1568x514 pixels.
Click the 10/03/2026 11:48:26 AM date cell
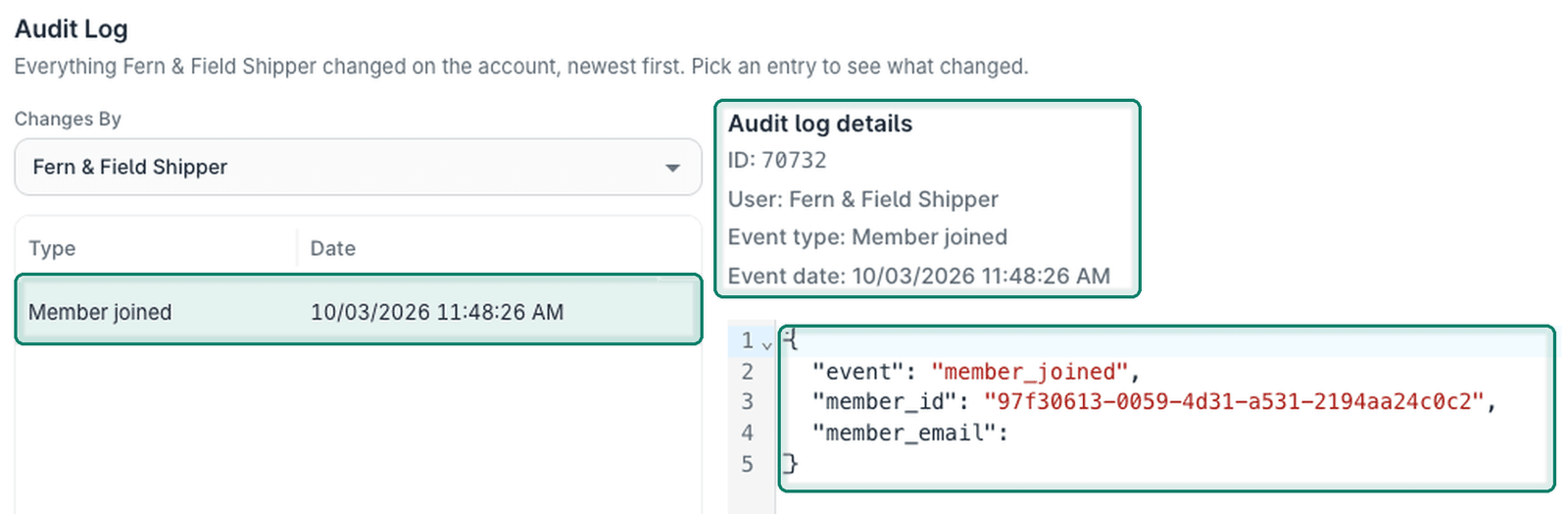437,312
